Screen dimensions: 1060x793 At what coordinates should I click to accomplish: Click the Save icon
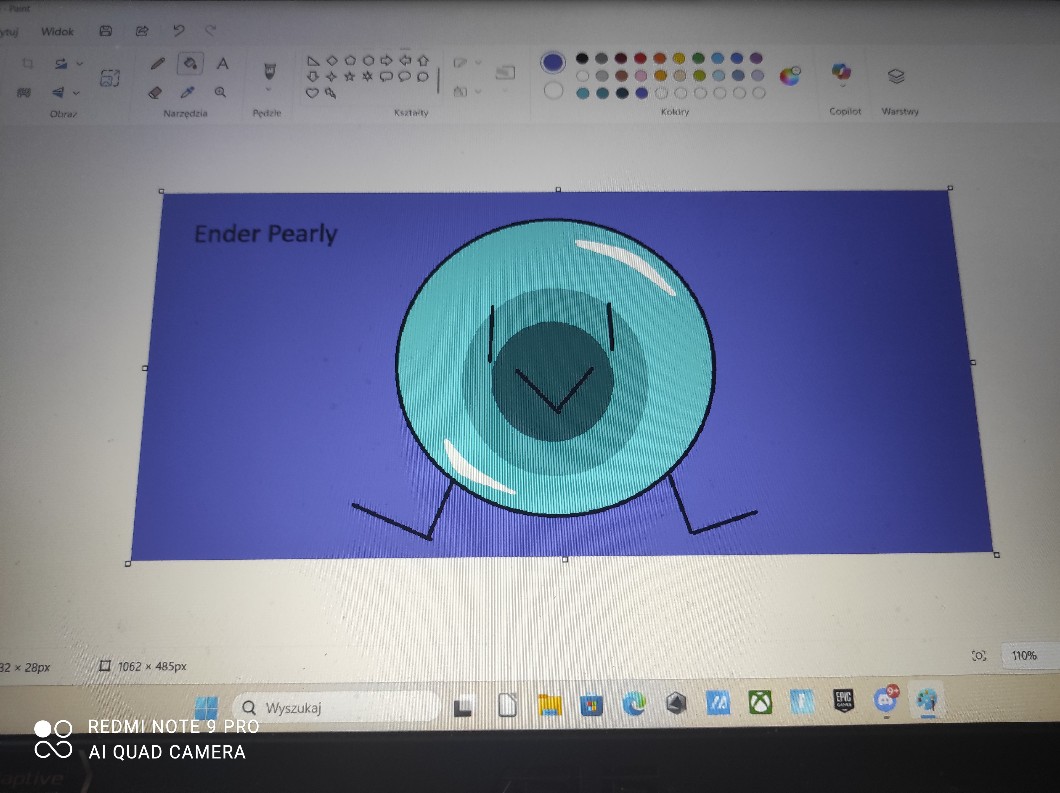point(106,31)
